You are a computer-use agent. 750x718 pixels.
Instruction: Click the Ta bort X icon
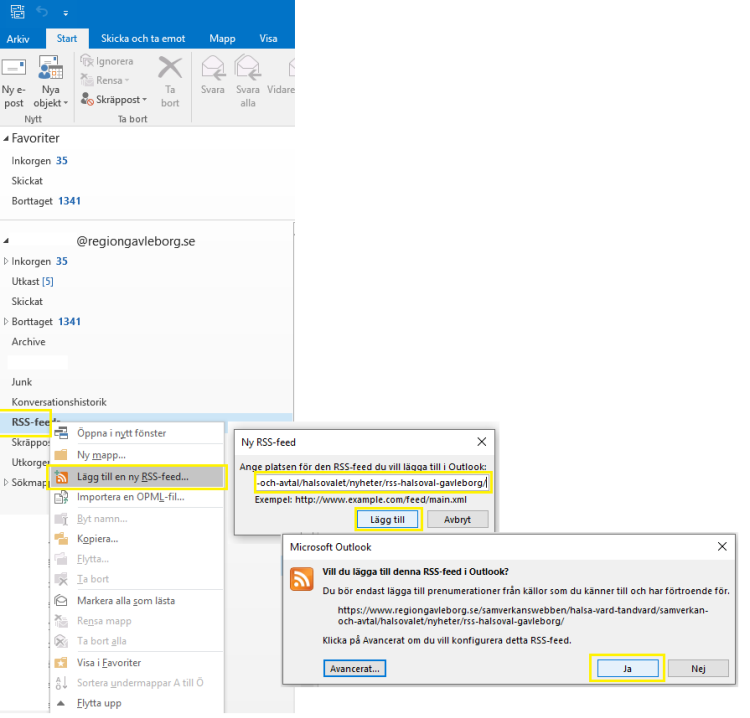click(170, 67)
